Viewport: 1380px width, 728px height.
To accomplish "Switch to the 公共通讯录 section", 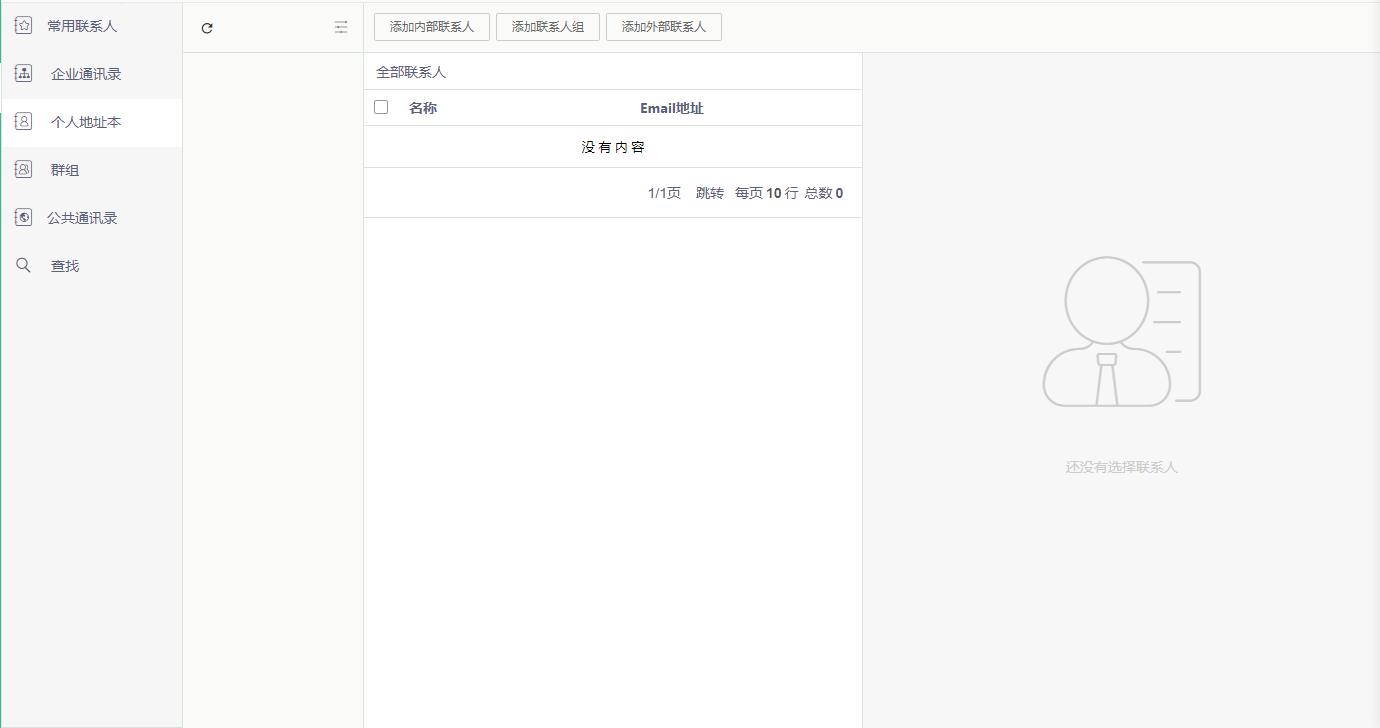I will [82, 218].
